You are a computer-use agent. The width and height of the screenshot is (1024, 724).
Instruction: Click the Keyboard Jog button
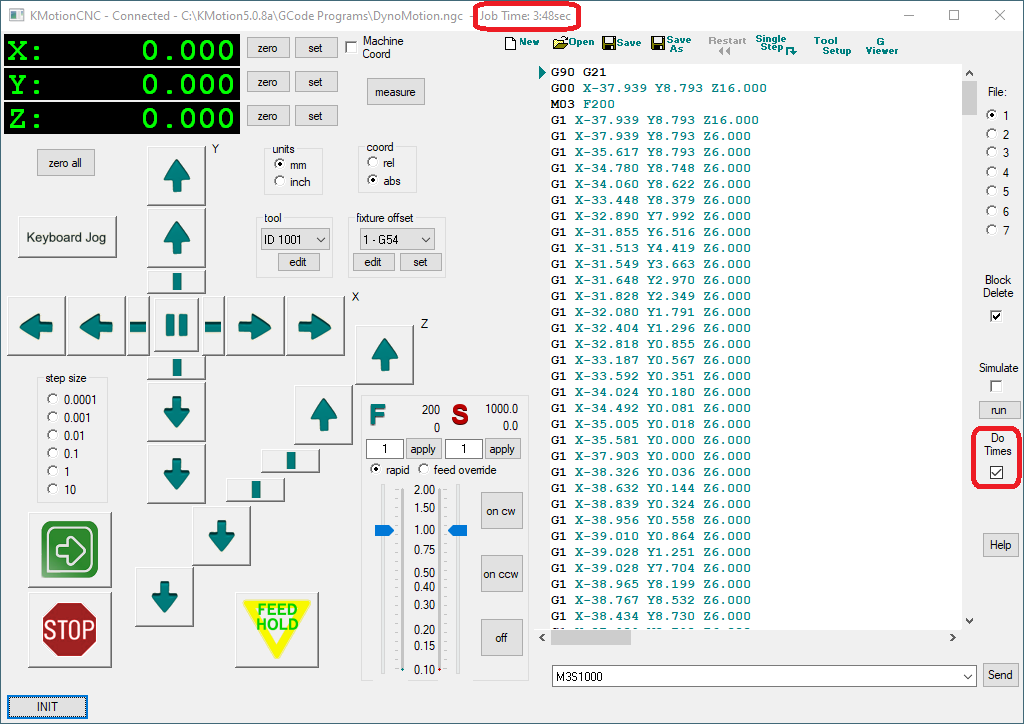coord(66,238)
